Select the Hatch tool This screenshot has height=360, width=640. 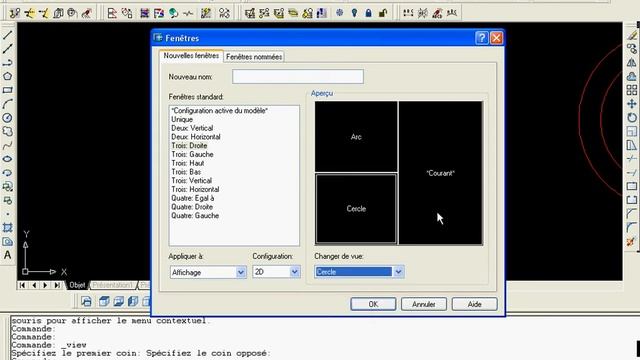point(7,228)
